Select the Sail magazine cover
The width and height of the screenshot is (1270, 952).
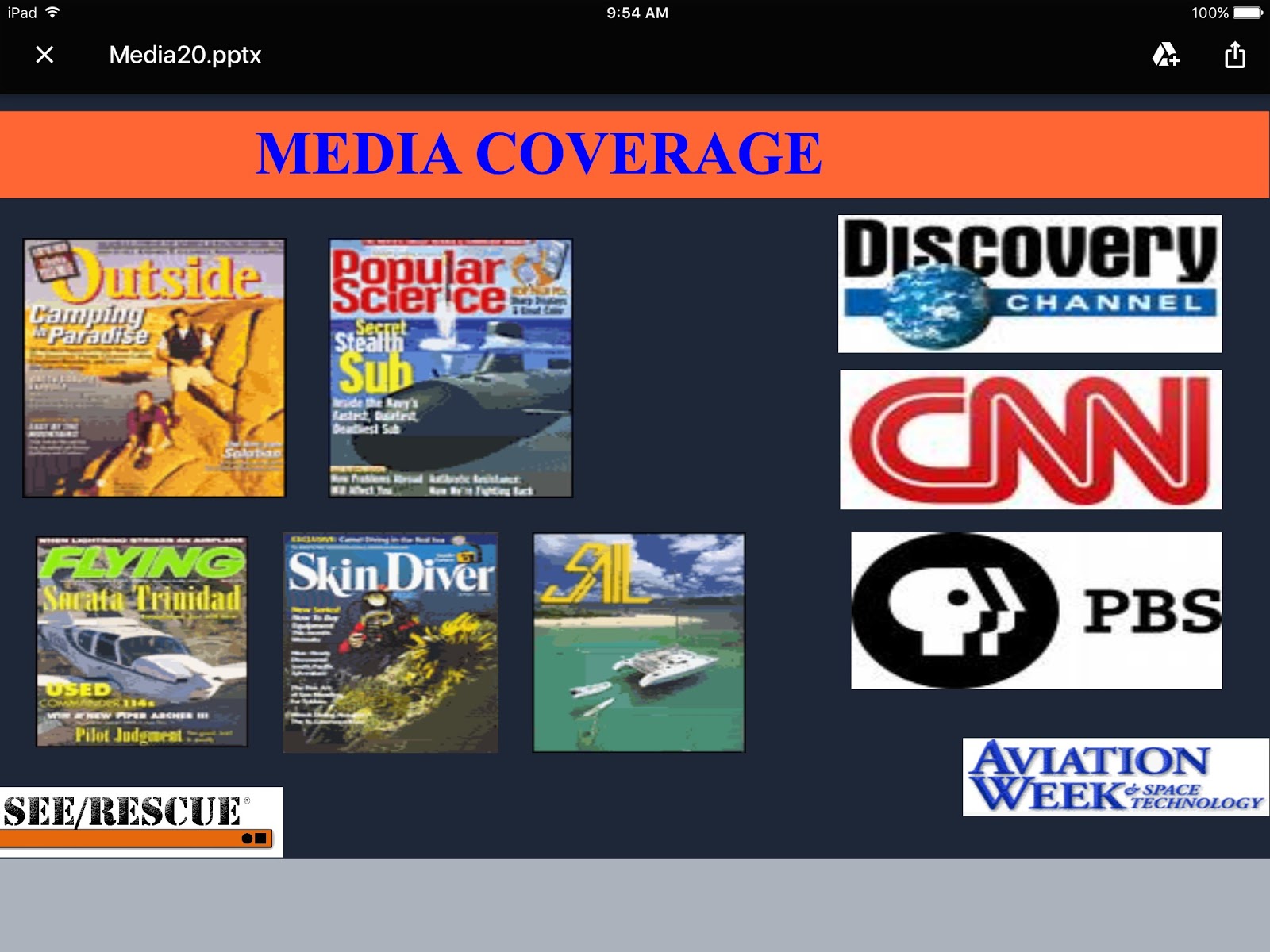[x=639, y=643]
